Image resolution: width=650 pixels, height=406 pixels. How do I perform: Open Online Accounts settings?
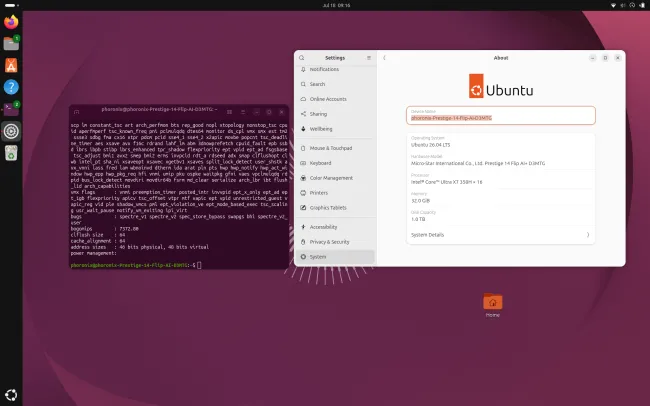[335, 99]
